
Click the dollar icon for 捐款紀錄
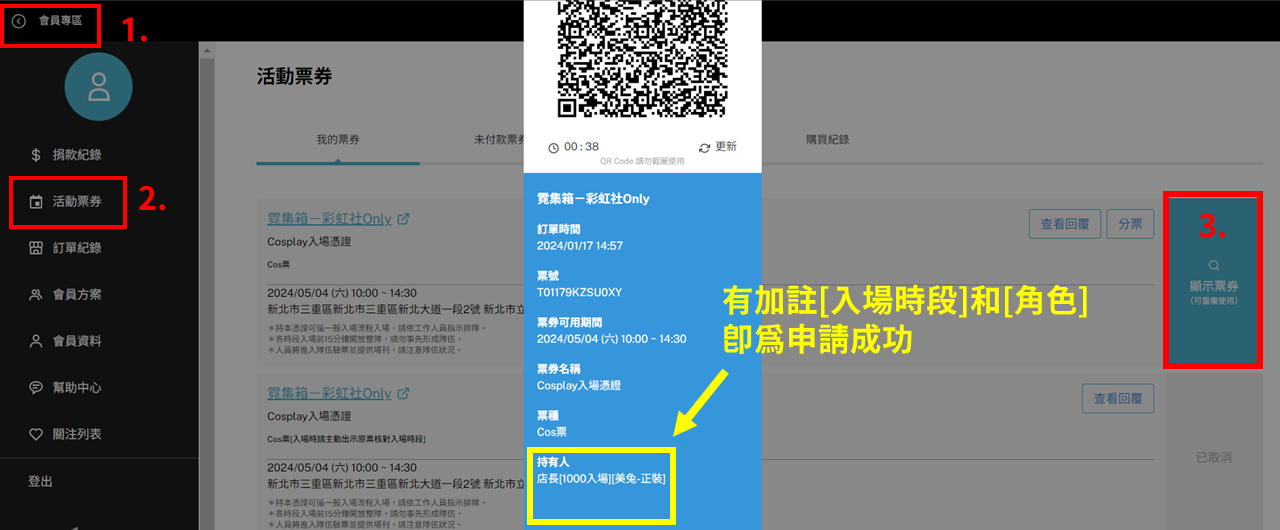coord(36,155)
